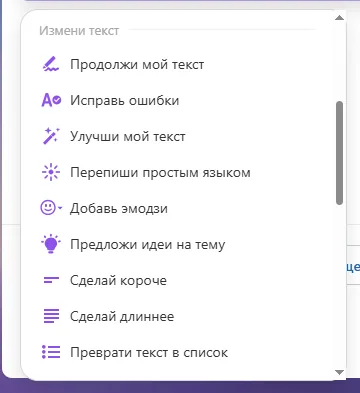Click the short-lines icon beside "Сделай короче"

coord(51,280)
